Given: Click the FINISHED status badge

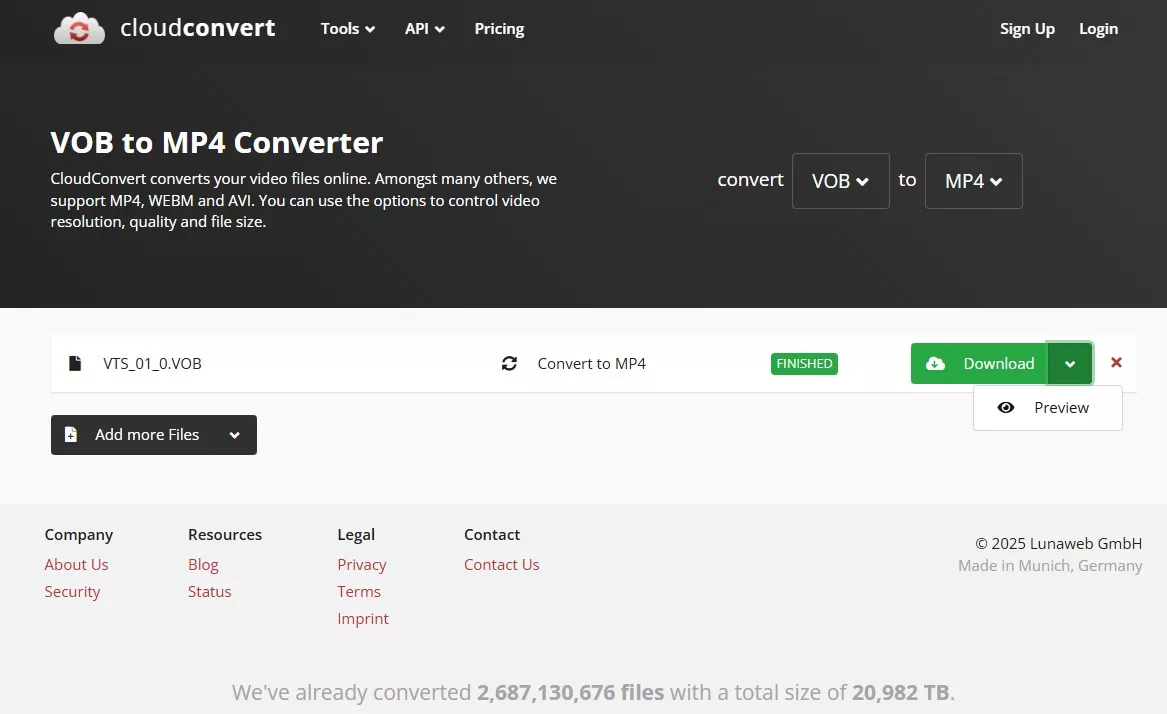Looking at the screenshot, I should pyautogui.click(x=804, y=364).
